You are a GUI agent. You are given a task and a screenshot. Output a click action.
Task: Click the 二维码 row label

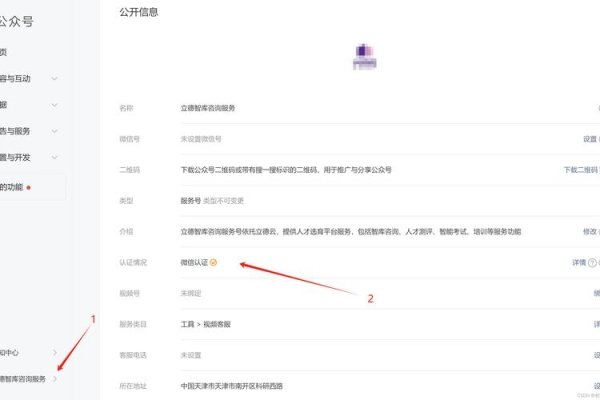pos(130,170)
